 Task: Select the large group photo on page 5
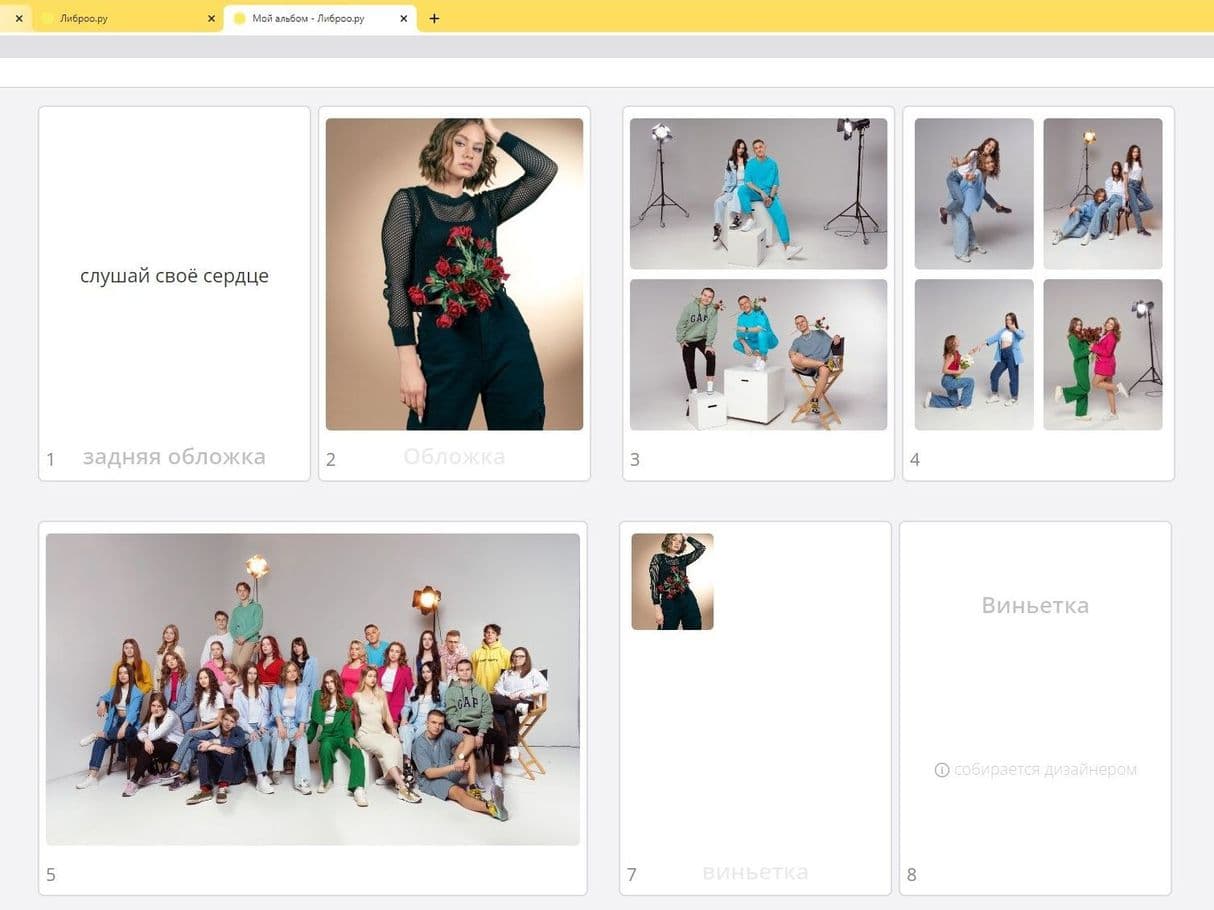click(x=312, y=689)
